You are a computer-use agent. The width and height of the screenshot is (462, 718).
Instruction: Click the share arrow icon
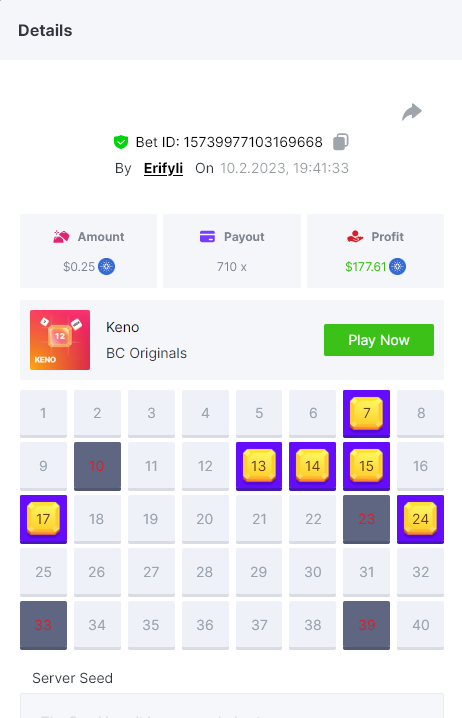click(x=412, y=112)
